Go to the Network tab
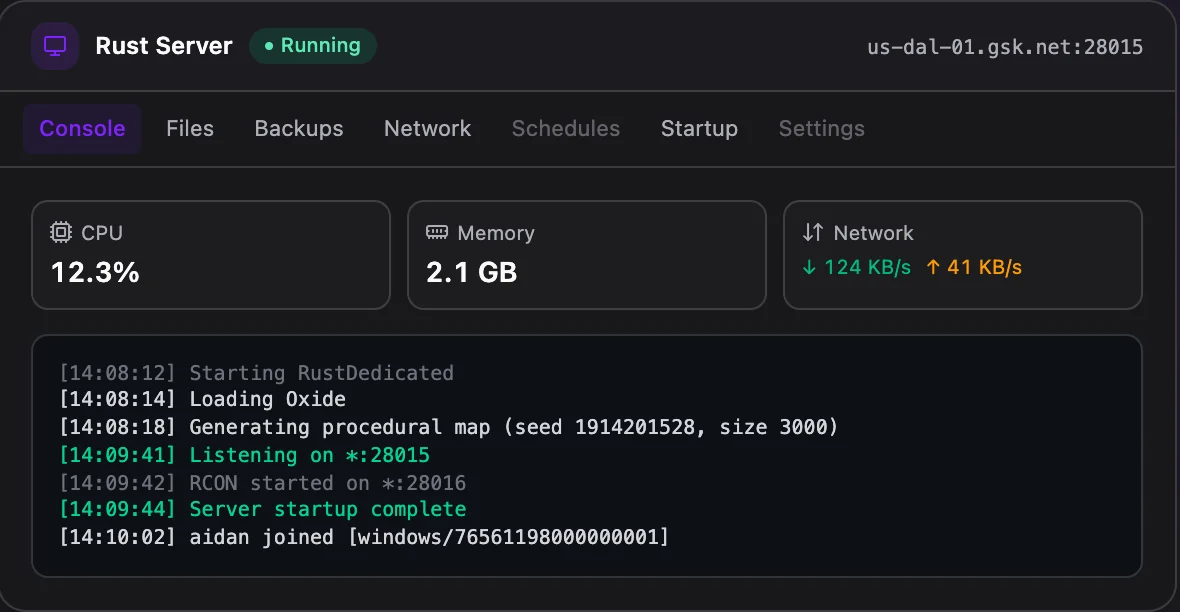 tap(427, 129)
